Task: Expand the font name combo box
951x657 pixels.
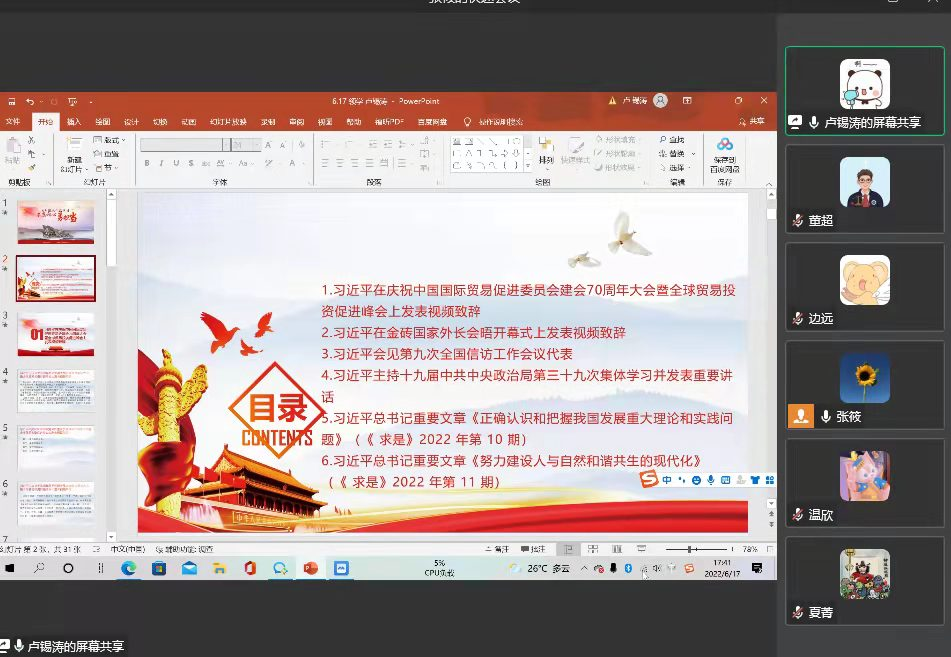Action: click(x=226, y=145)
